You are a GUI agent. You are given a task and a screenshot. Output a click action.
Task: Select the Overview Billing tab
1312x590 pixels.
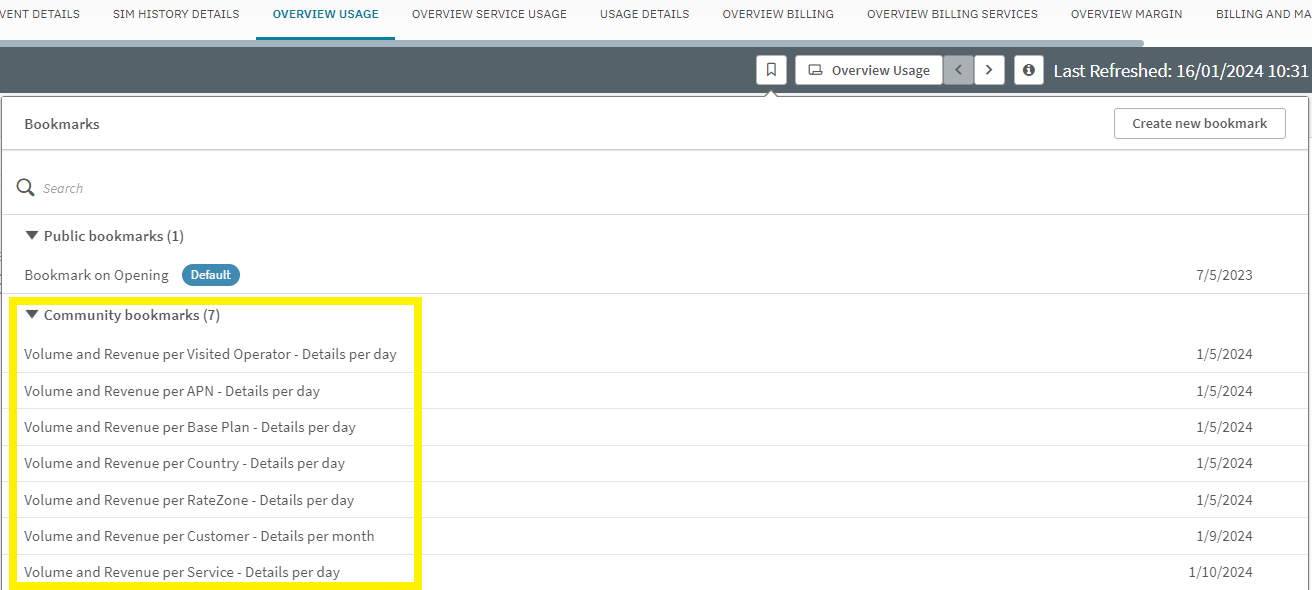(778, 14)
